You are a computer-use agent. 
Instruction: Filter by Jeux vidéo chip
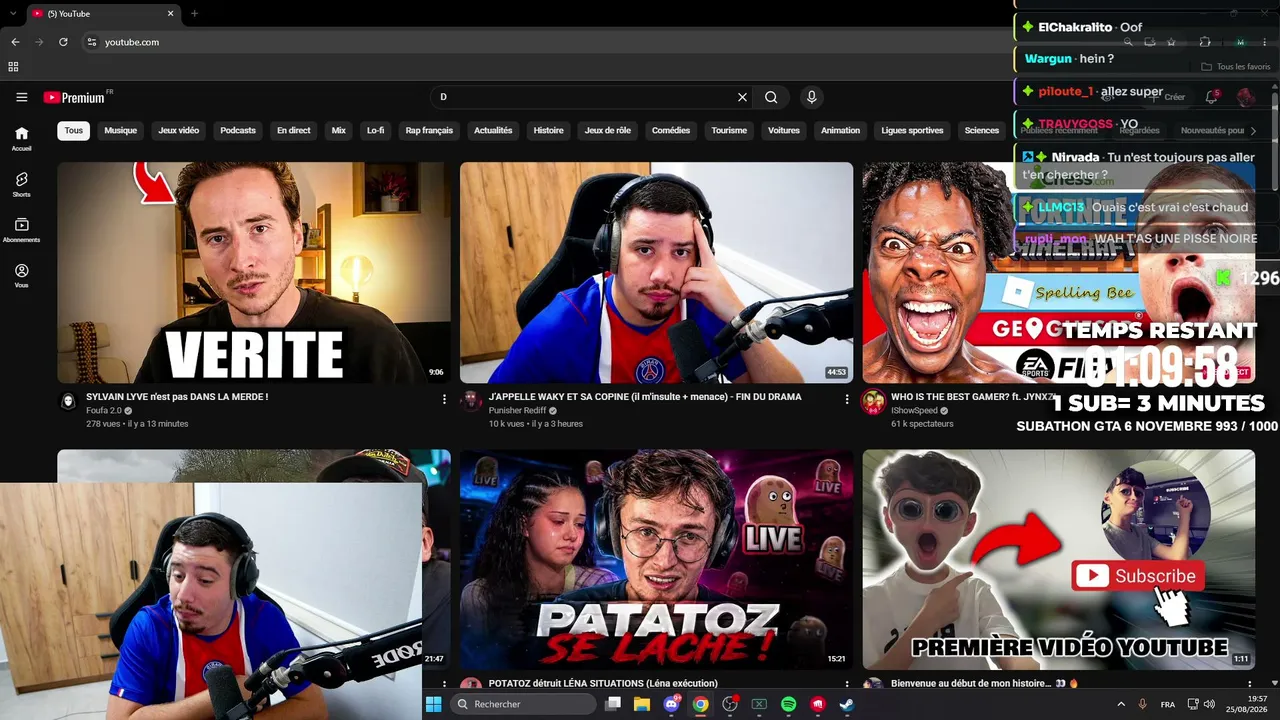point(178,130)
